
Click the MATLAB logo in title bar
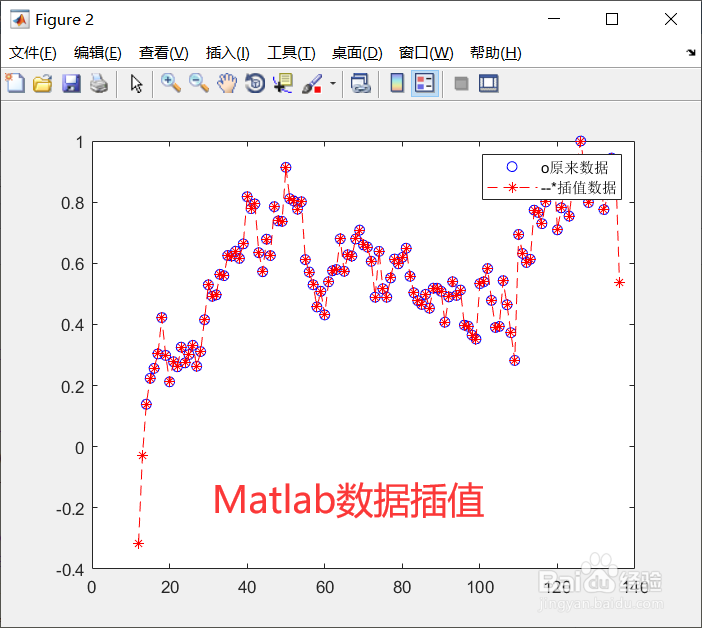click(x=20, y=19)
